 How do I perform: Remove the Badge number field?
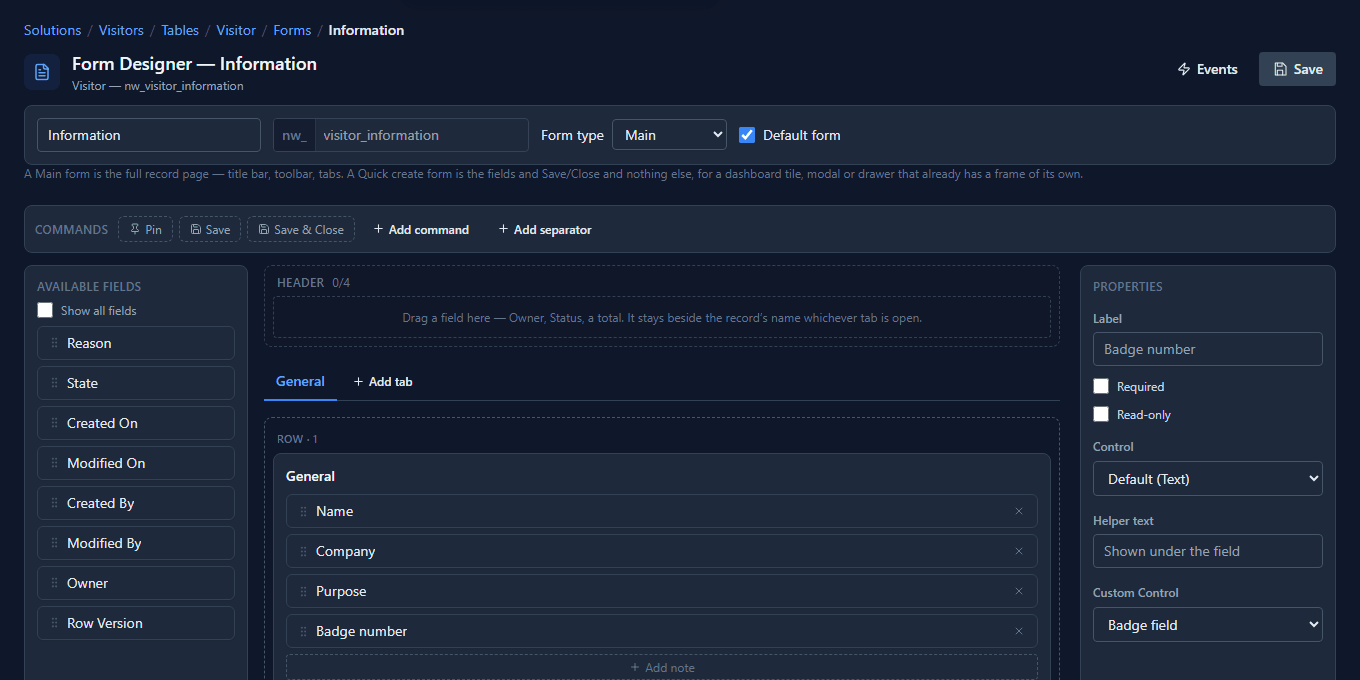(1019, 631)
